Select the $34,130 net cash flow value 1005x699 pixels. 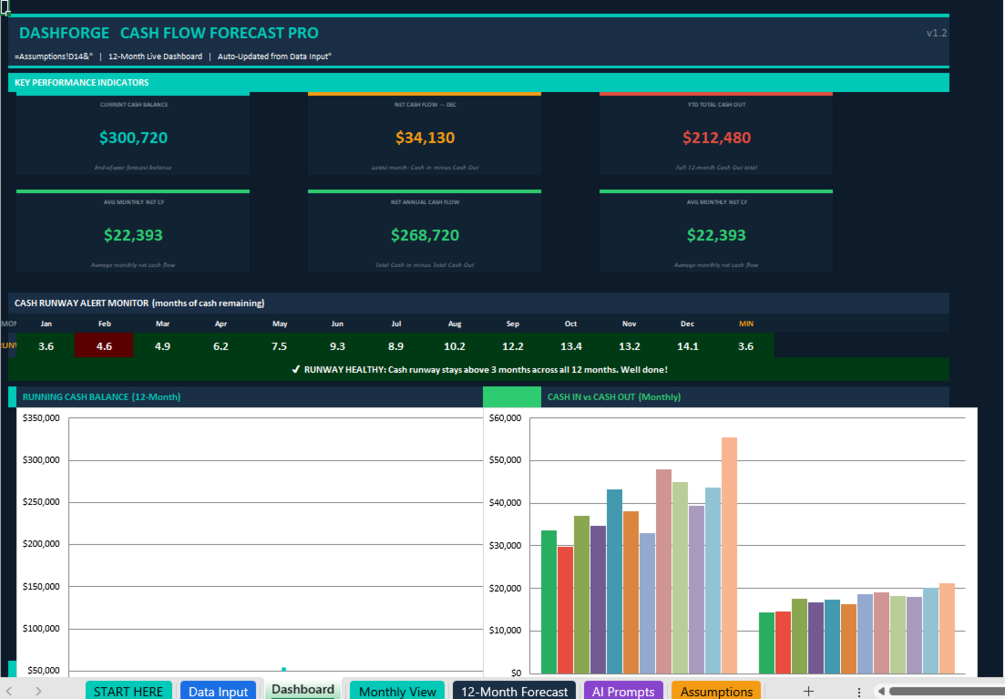point(424,138)
